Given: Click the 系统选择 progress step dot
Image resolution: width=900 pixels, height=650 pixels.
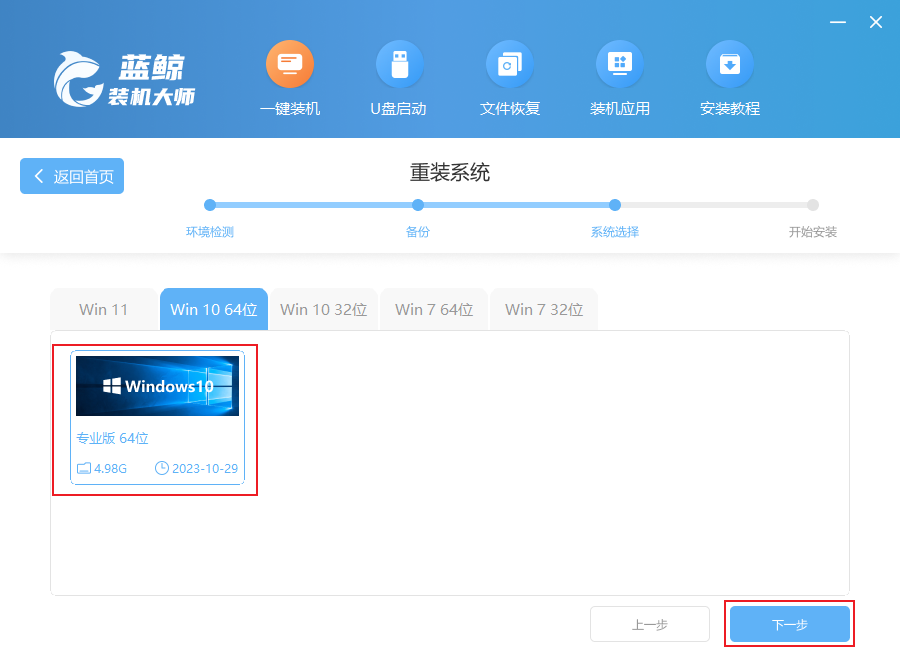Looking at the screenshot, I should point(615,205).
